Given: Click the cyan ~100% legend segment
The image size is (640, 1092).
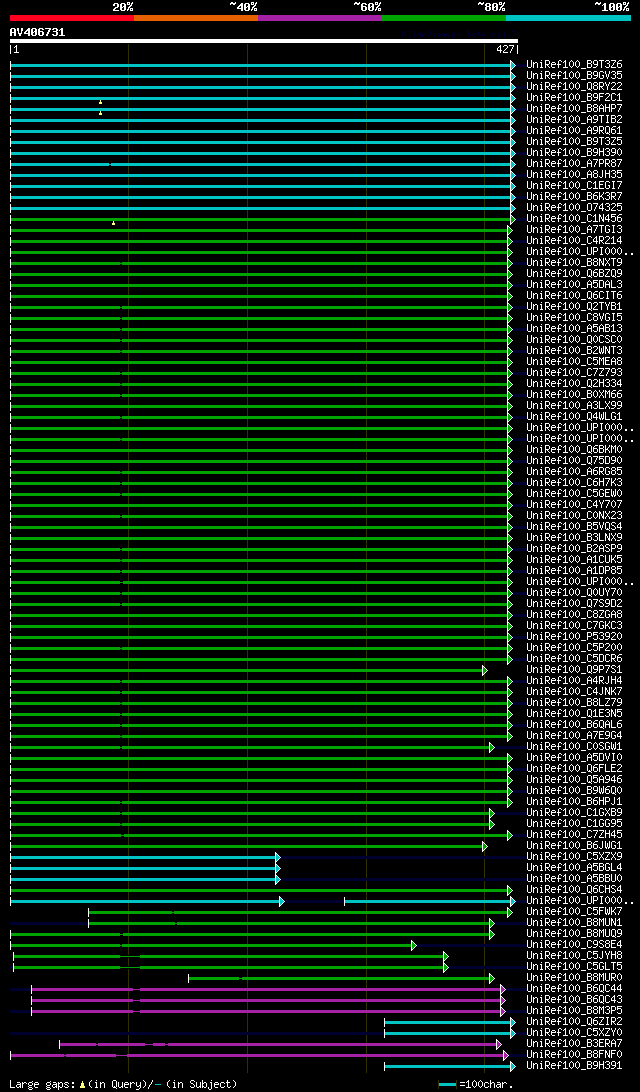Looking at the screenshot, I should click(568, 17).
